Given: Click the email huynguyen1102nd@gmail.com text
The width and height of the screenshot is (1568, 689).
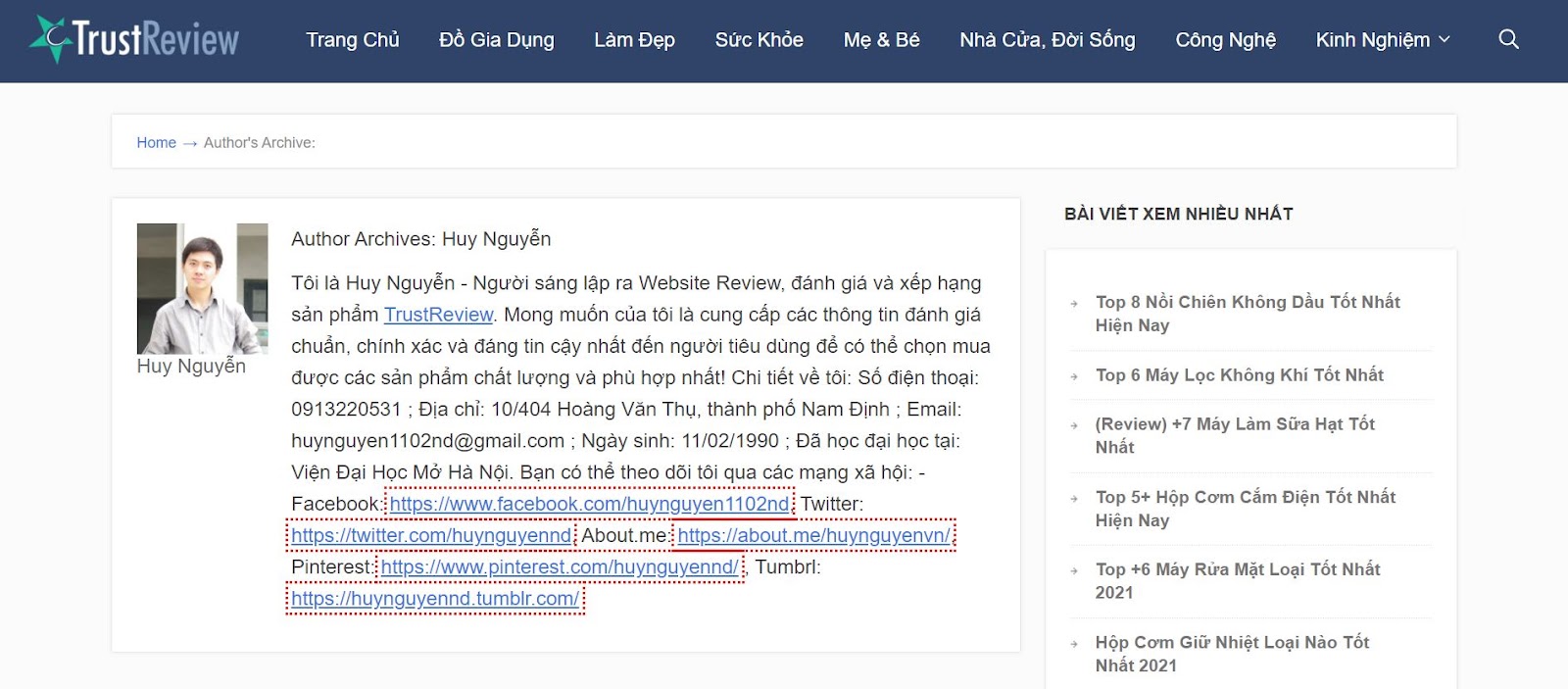Looking at the screenshot, I should [428, 441].
